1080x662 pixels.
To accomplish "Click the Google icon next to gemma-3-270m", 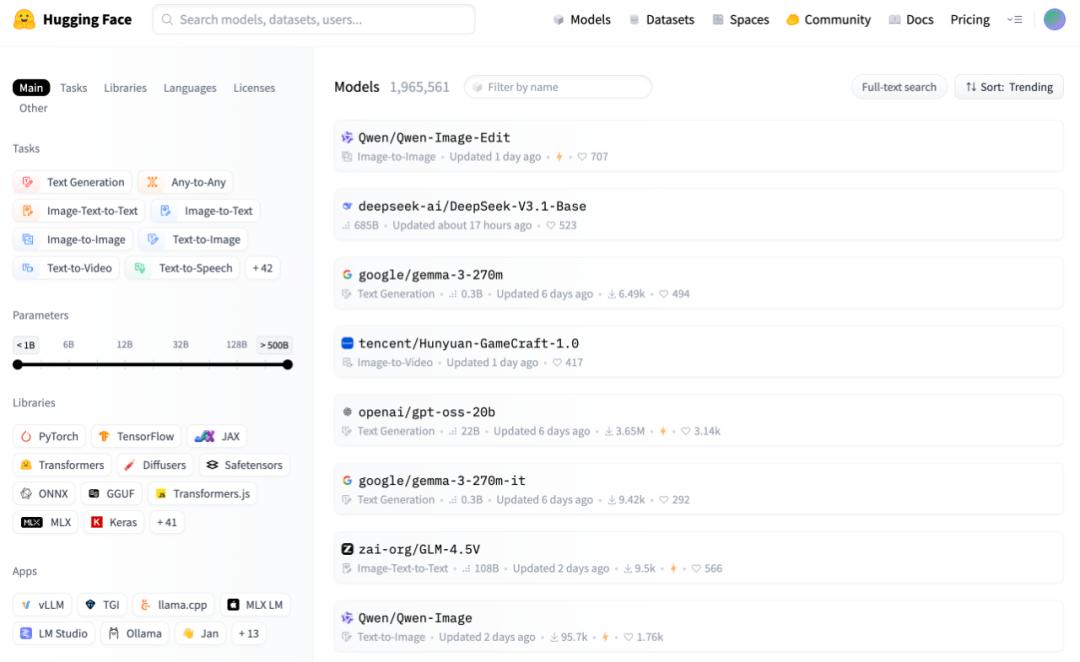I will pos(347,275).
